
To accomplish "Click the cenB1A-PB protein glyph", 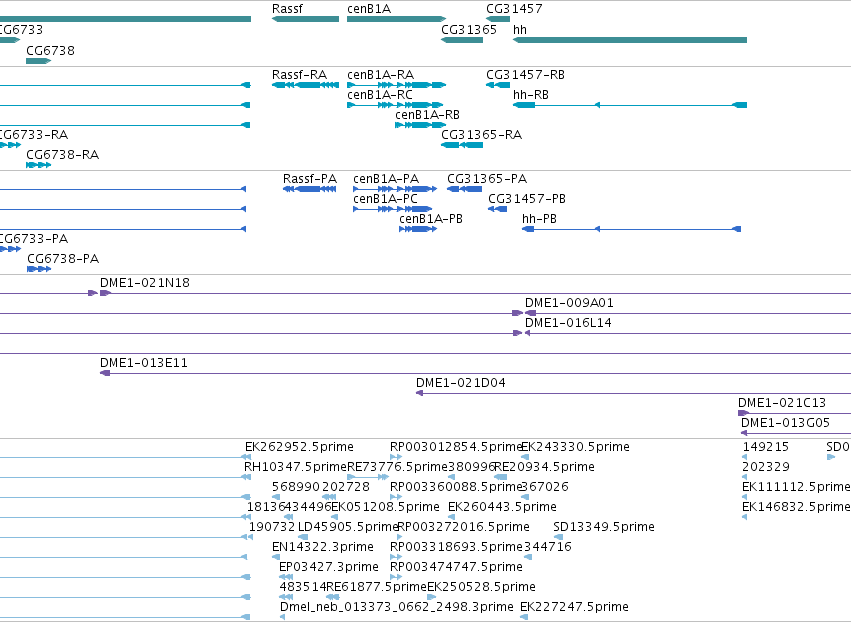I will (x=418, y=229).
